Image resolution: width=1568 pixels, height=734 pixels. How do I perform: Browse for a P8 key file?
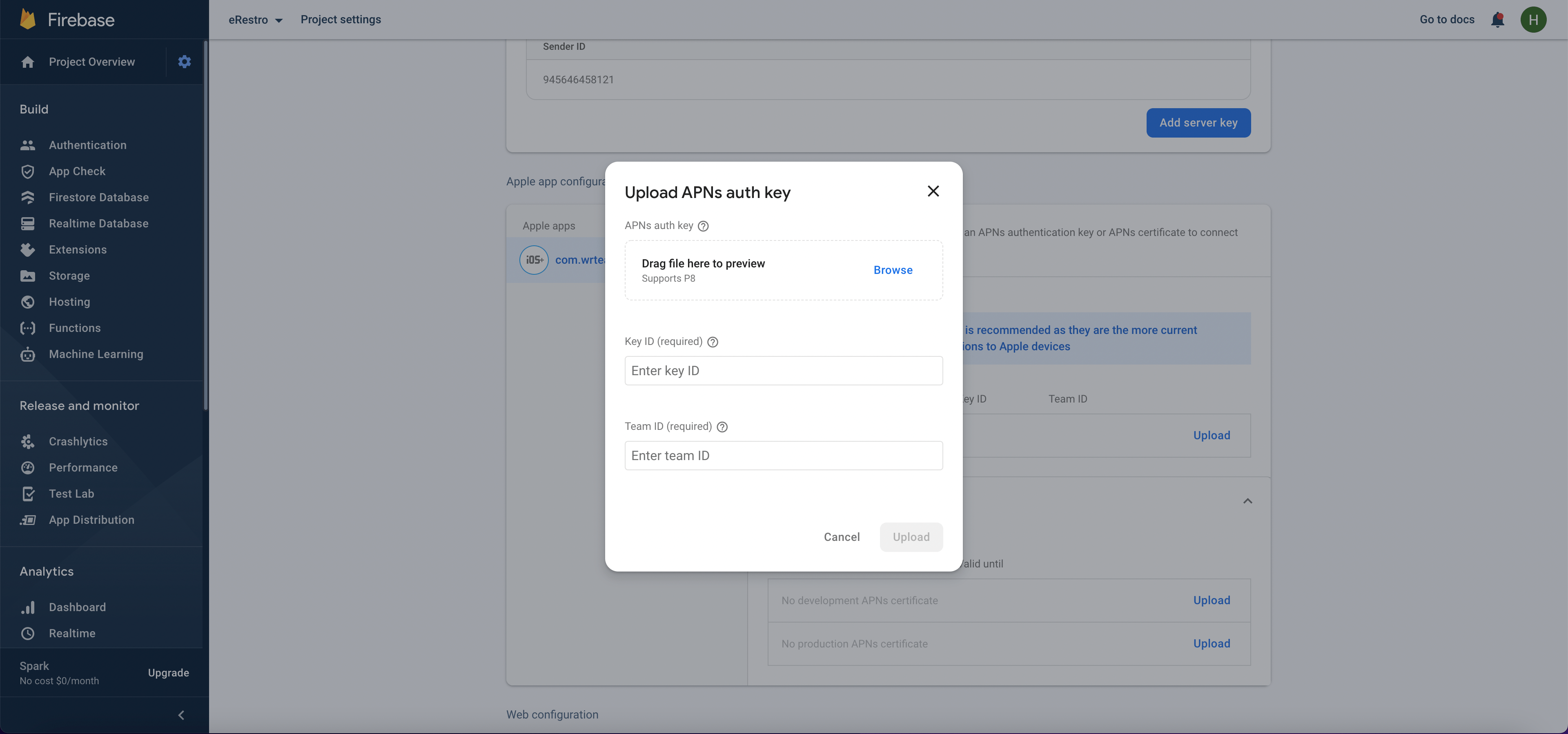[x=892, y=269]
